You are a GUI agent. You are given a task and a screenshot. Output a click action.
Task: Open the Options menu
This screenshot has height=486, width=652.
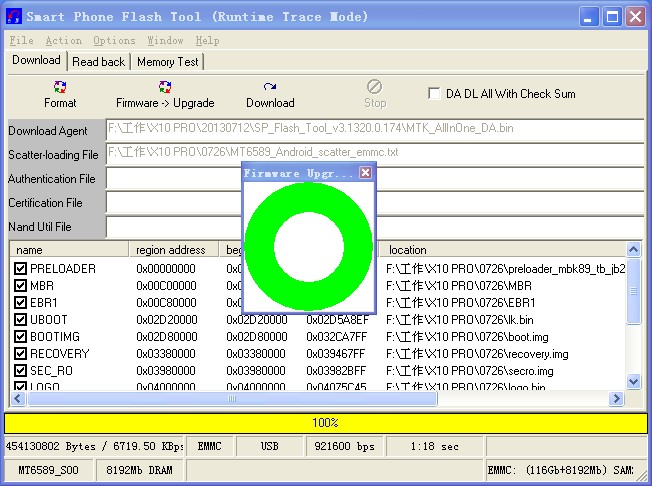pos(114,40)
